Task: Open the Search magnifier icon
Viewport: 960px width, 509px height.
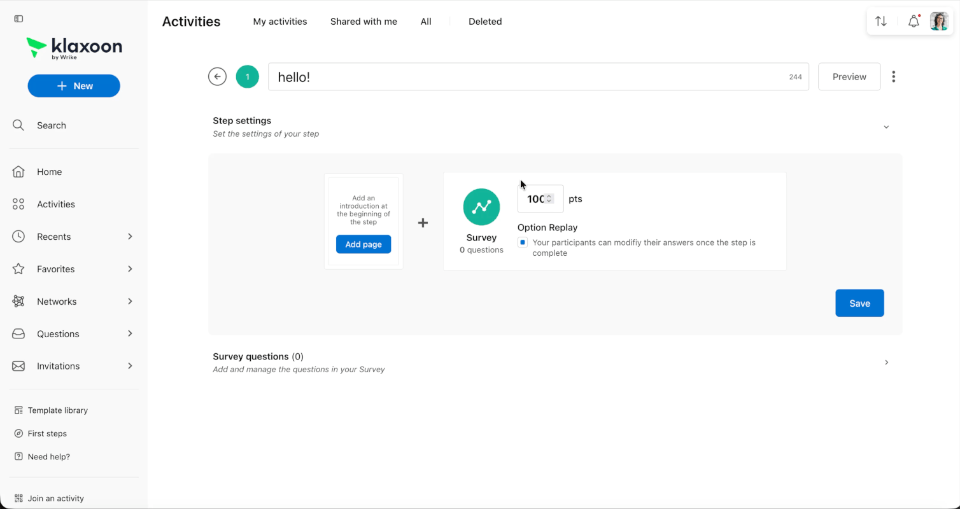Action: coord(18,125)
